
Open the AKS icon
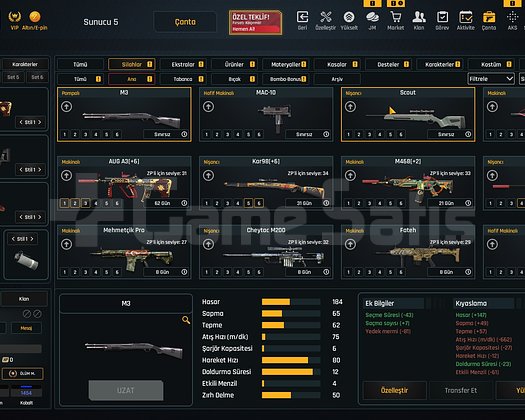(x=512, y=17)
